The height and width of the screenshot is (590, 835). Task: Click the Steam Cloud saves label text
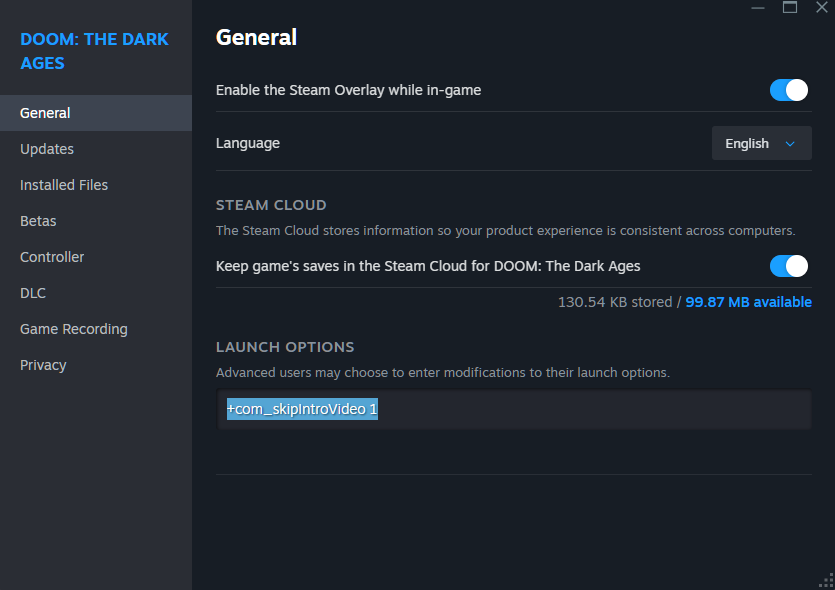(428, 266)
